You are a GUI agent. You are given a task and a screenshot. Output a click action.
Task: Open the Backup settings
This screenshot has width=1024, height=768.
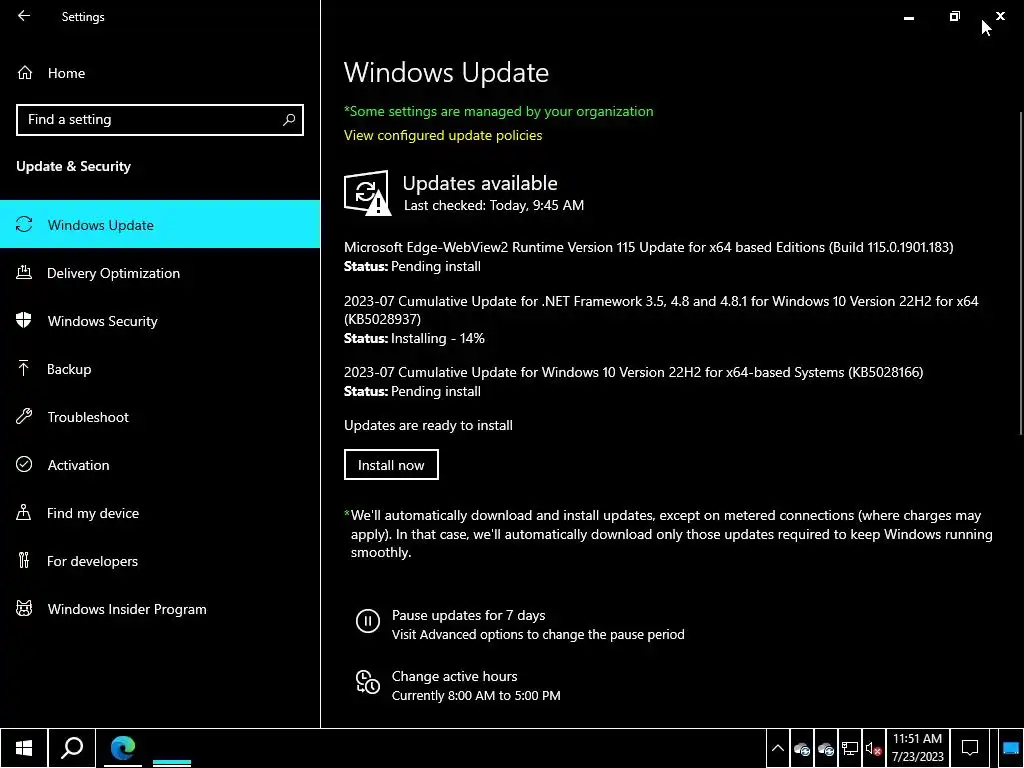pos(160,369)
